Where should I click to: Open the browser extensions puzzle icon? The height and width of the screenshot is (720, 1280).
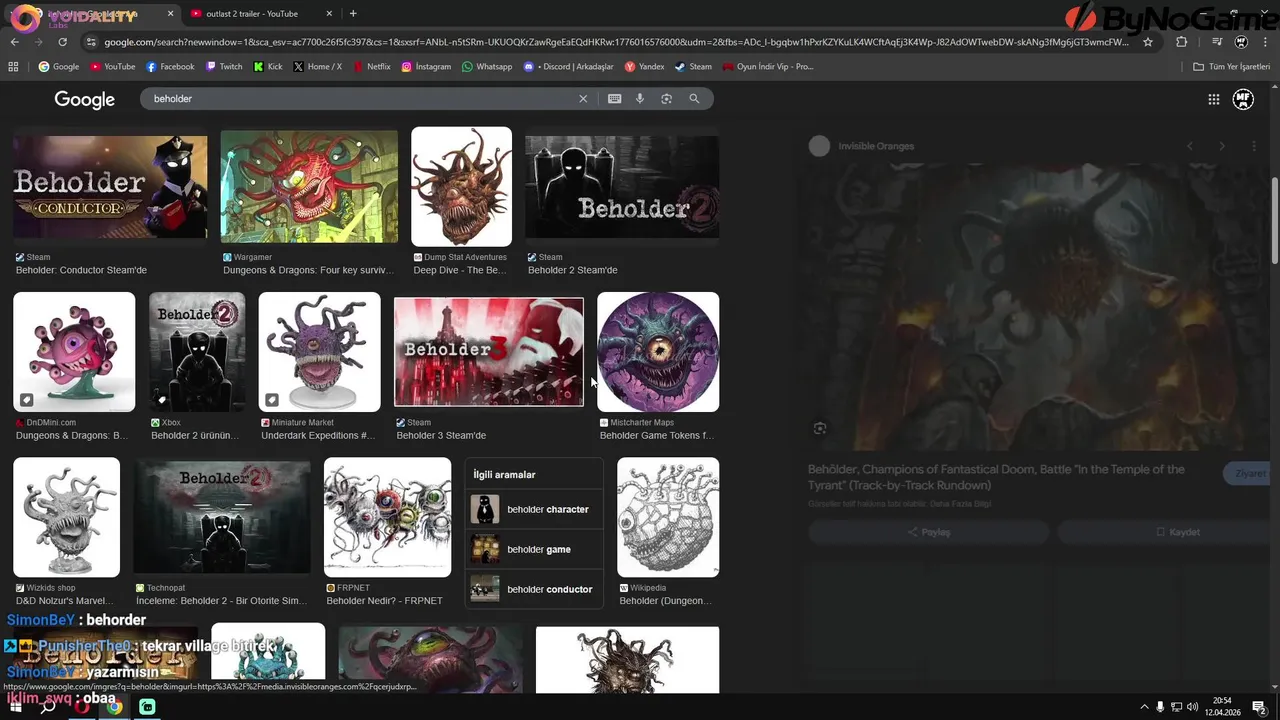tap(1182, 42)
